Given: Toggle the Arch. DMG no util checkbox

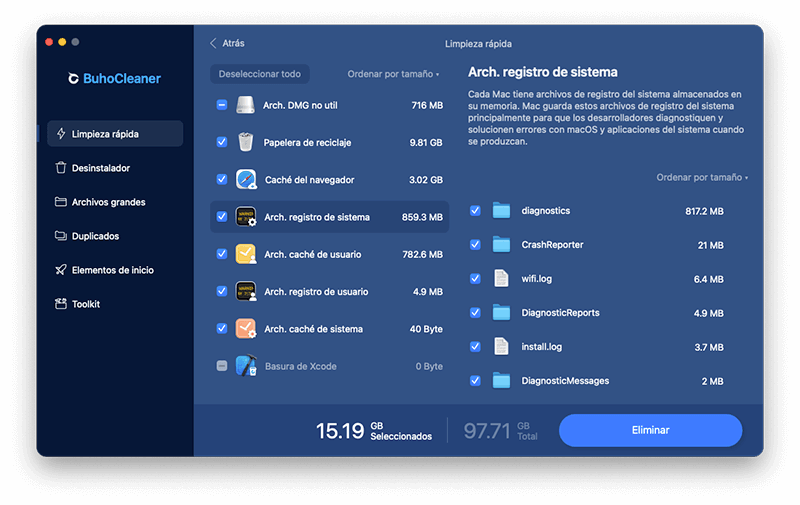Looking at the screenshot, I should click(221, 105).
